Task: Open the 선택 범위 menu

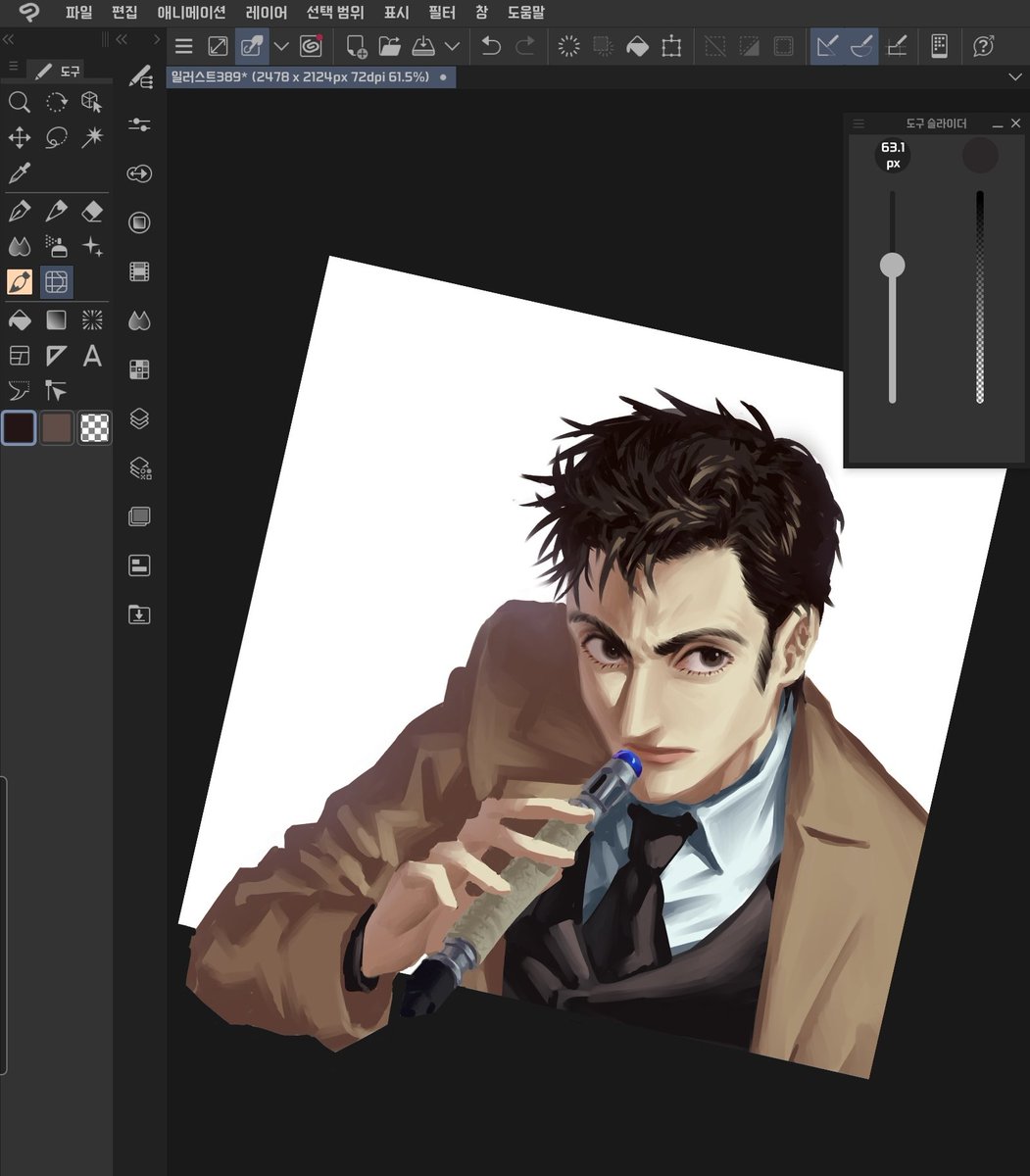Action: tap(335, 13)
